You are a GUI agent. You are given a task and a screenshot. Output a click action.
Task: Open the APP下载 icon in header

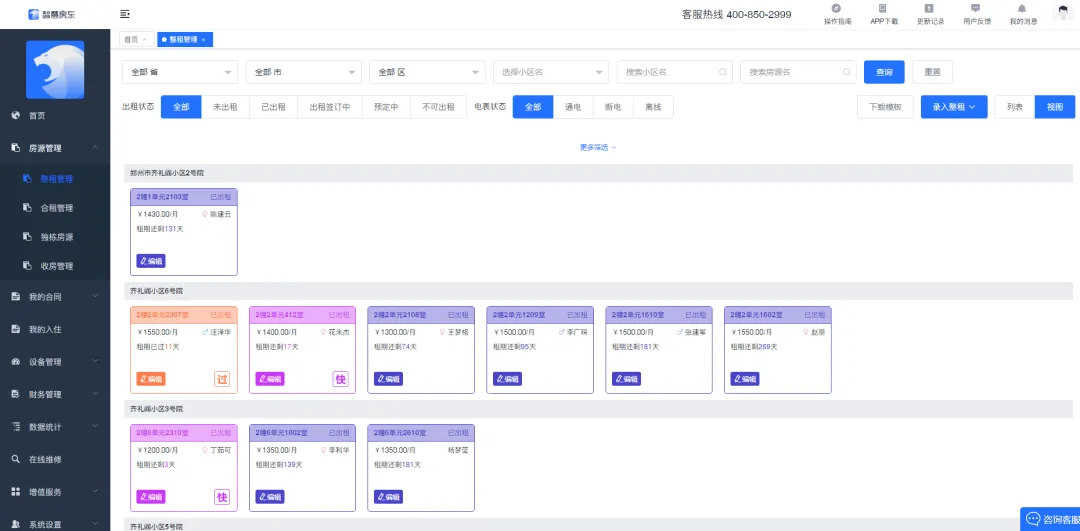coord(883,9)
